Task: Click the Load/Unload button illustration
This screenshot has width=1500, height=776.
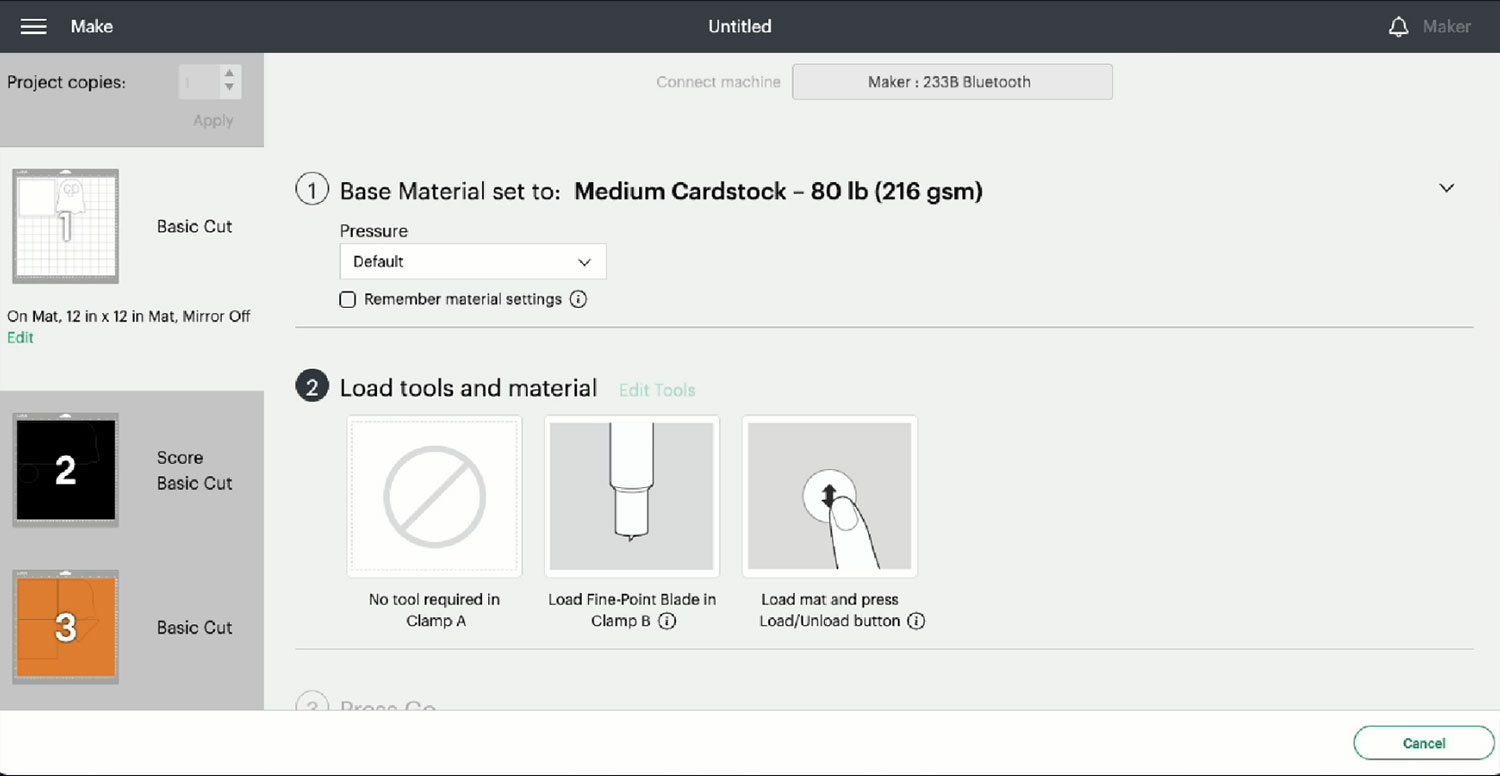Action: pos(829,496)
